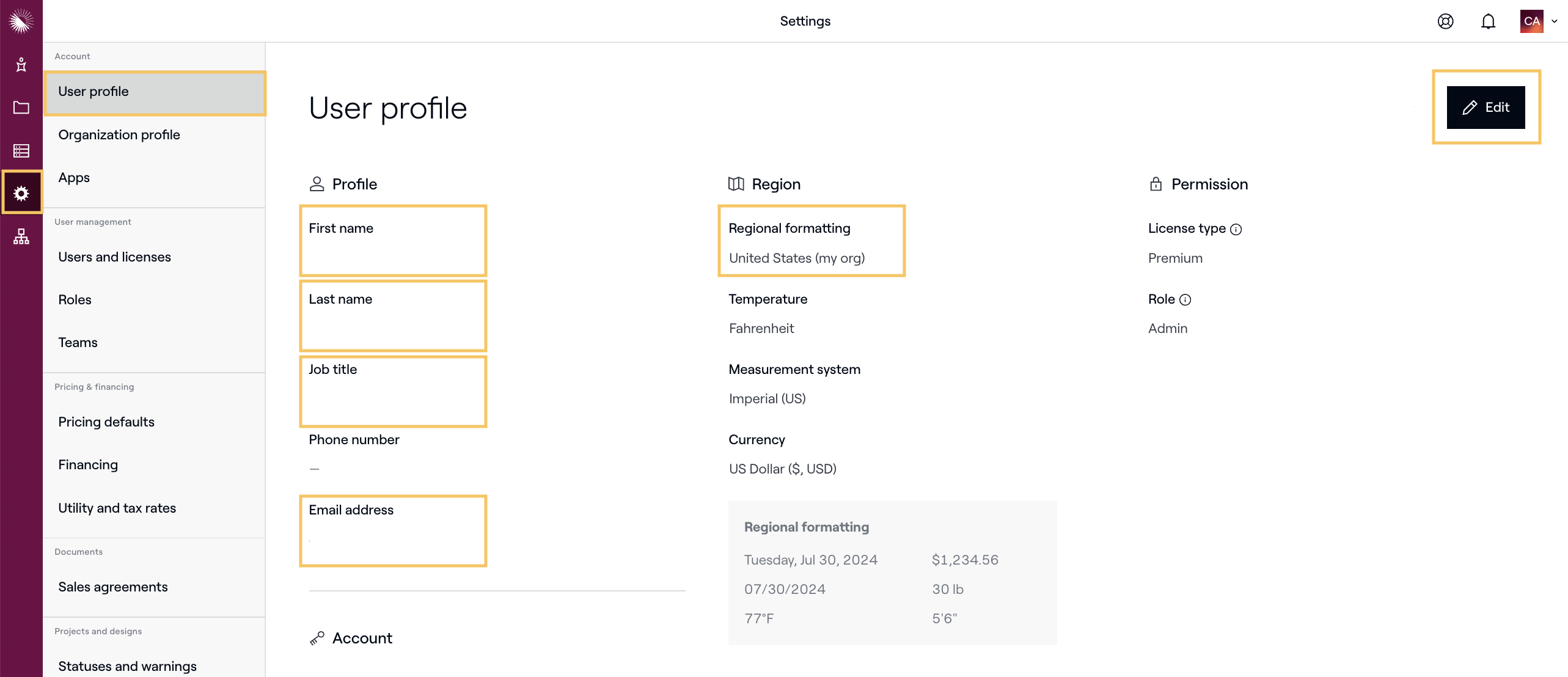
Task: Navigate to Sales agreements
Action: (x=112, y=587)
